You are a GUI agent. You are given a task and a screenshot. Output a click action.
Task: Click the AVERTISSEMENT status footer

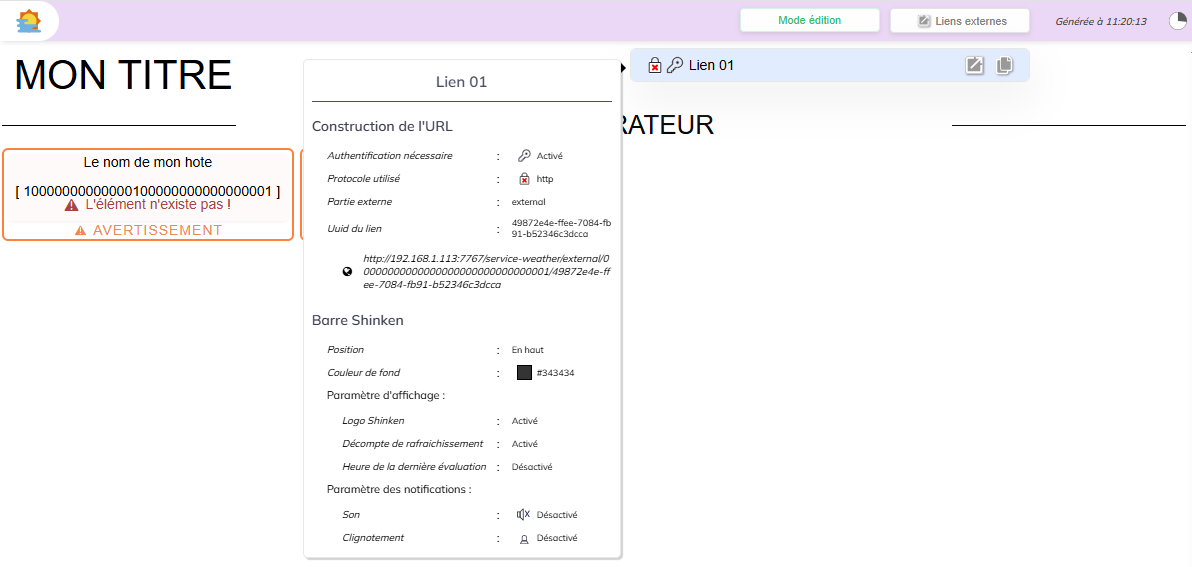pos(148,230)
